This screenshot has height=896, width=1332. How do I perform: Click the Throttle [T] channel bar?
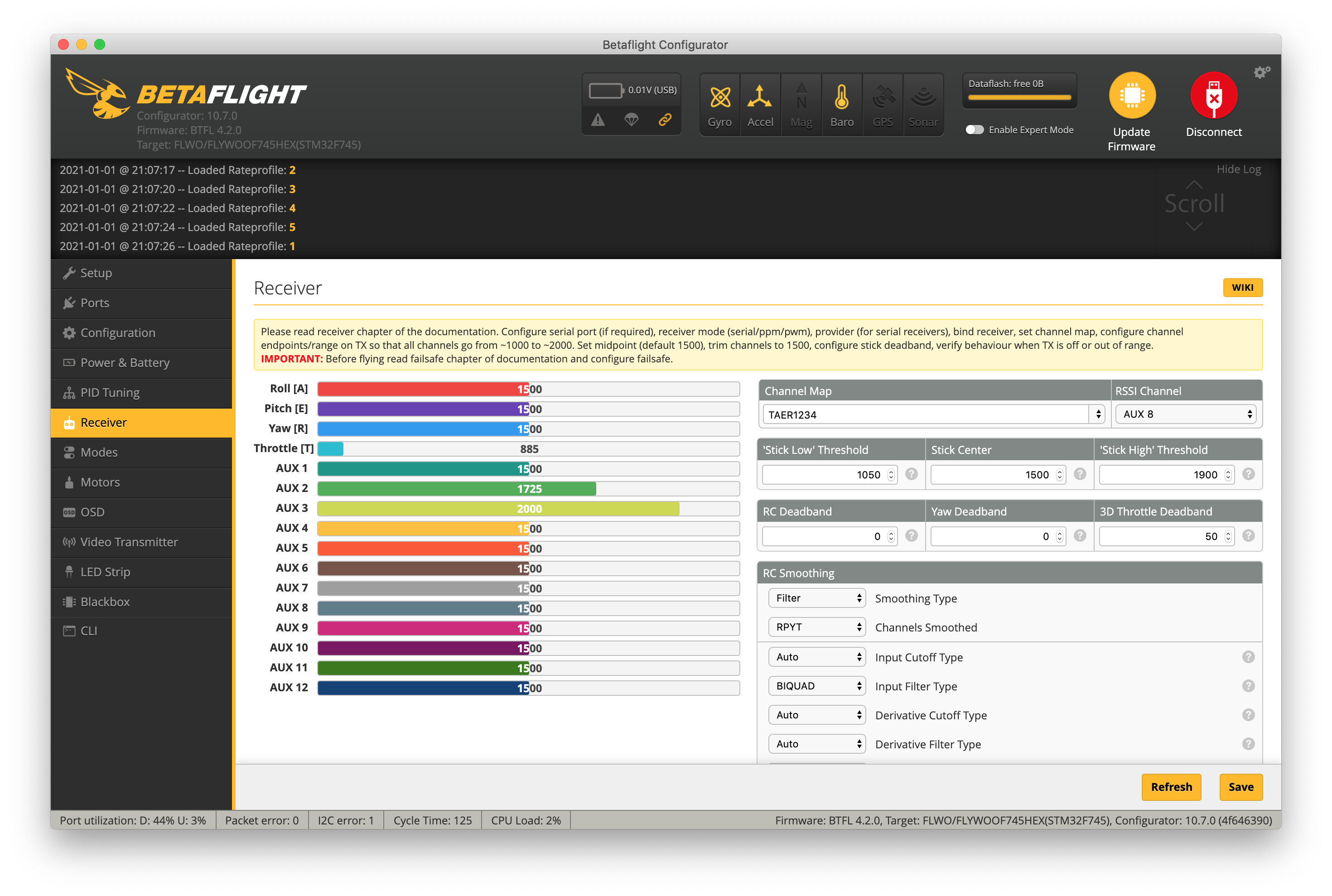(529, 449)
